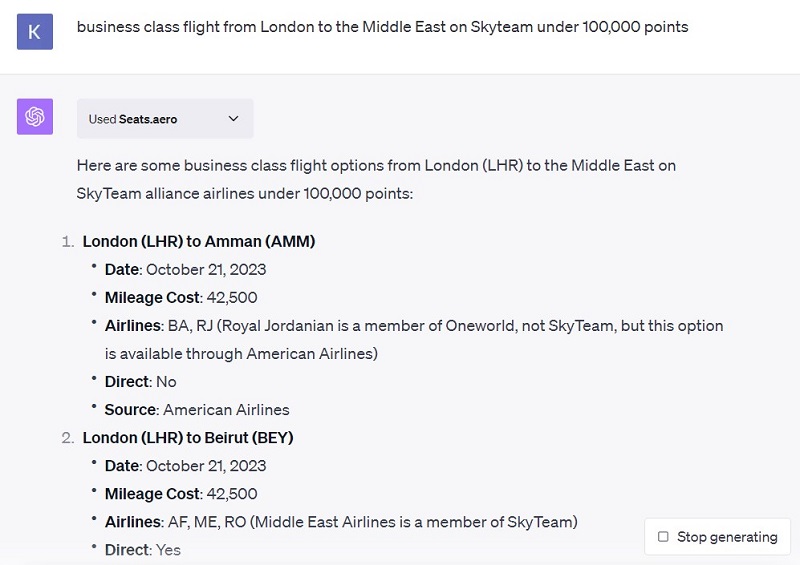Image resolution: width=800 pixels, height=565 pixels.
Task: Click the ChatGPT assistant logo icon
Action: coord(35,116)
